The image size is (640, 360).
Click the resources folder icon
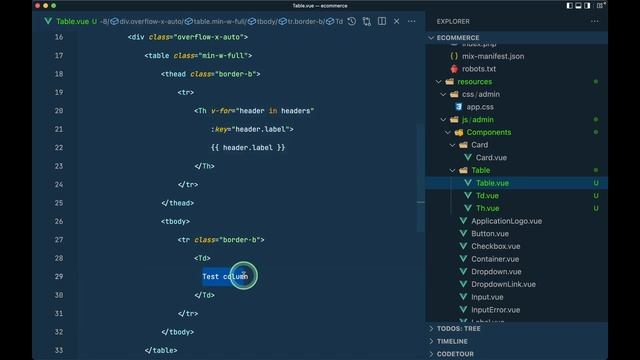(449, 82)
